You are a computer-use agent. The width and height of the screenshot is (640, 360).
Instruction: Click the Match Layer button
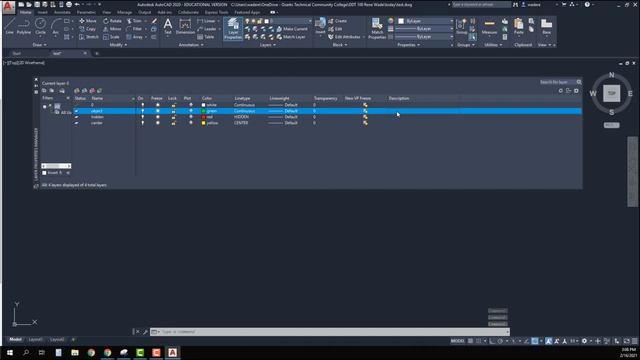(x=291, y=37)
